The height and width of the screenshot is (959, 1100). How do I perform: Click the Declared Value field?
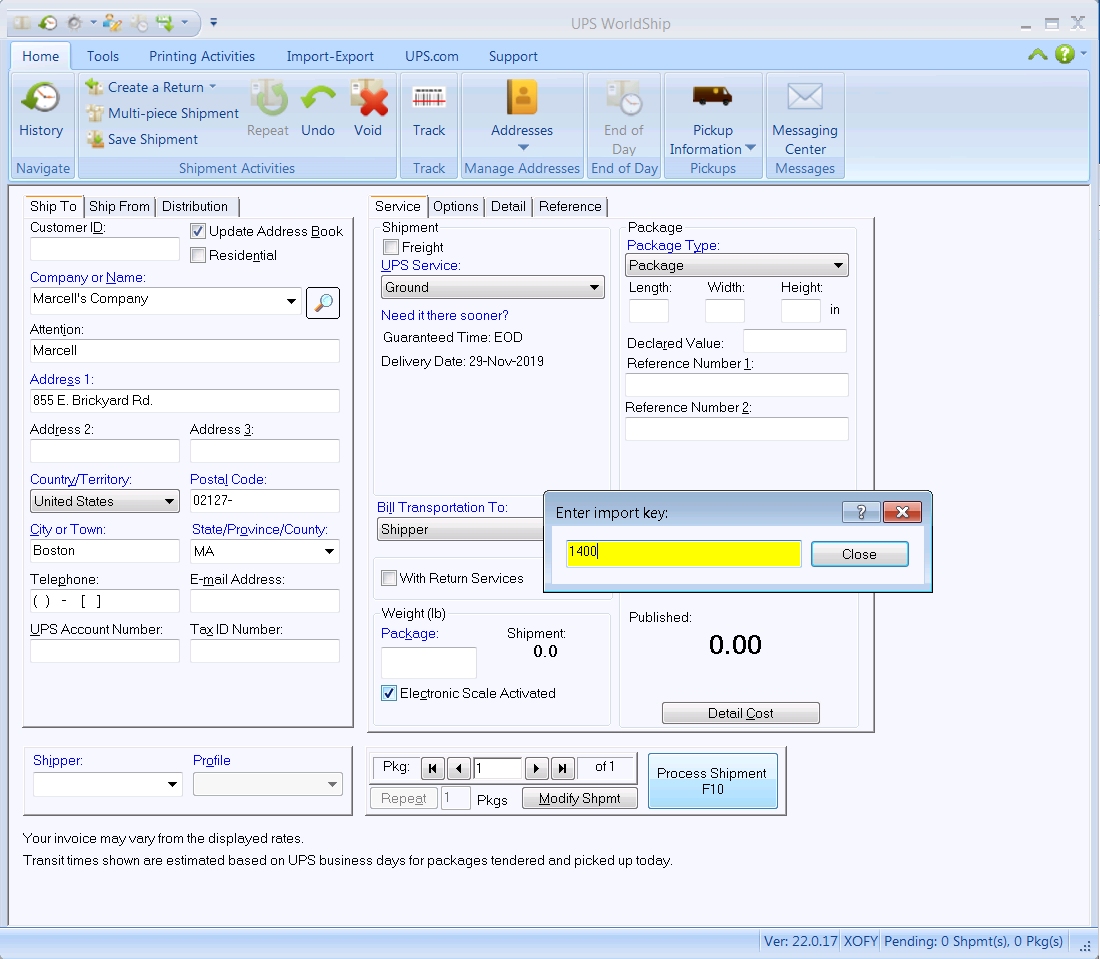click(x=794, y=341)
